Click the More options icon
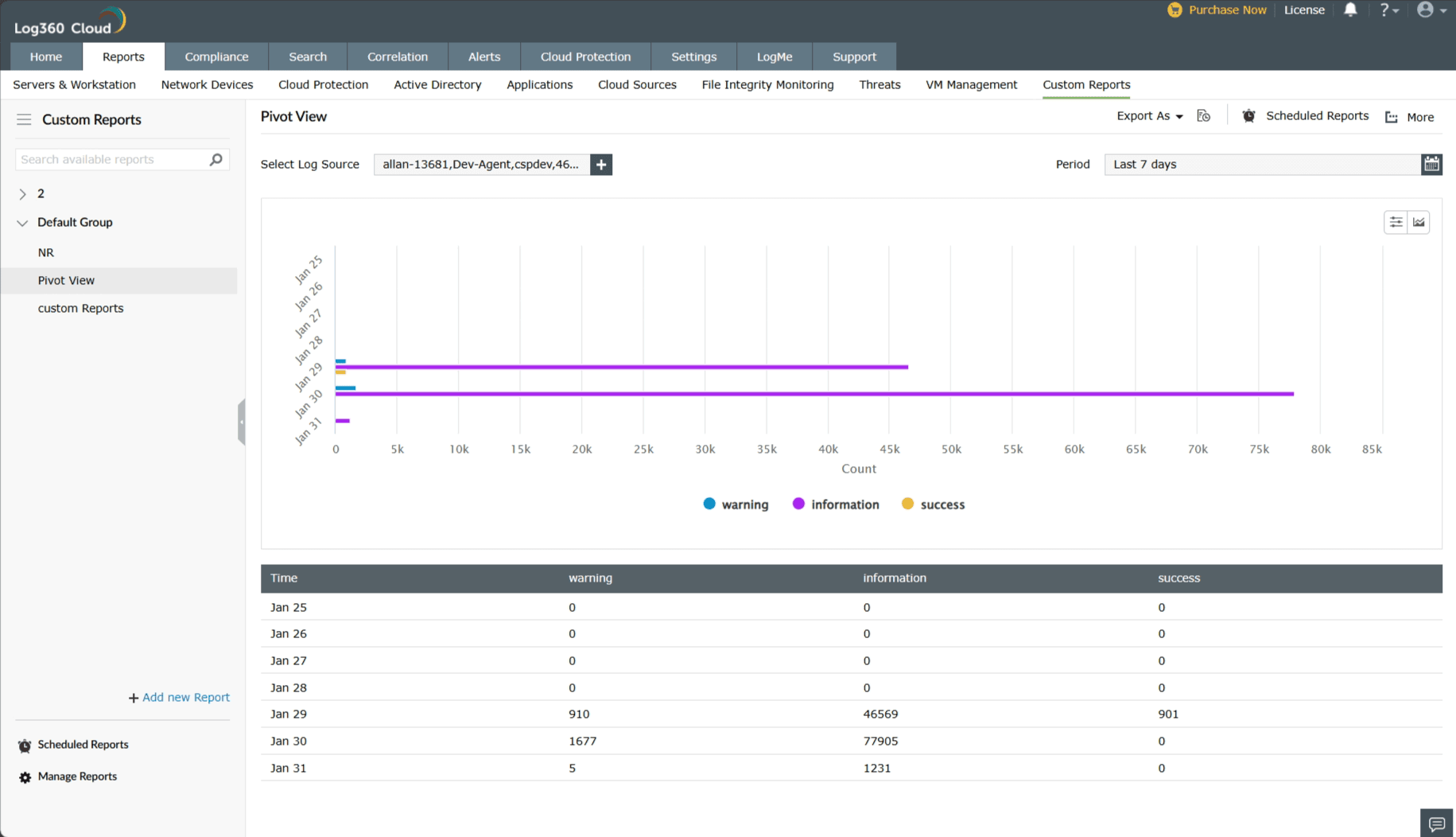1456x837 pixels. click(x=1392, y=117)
